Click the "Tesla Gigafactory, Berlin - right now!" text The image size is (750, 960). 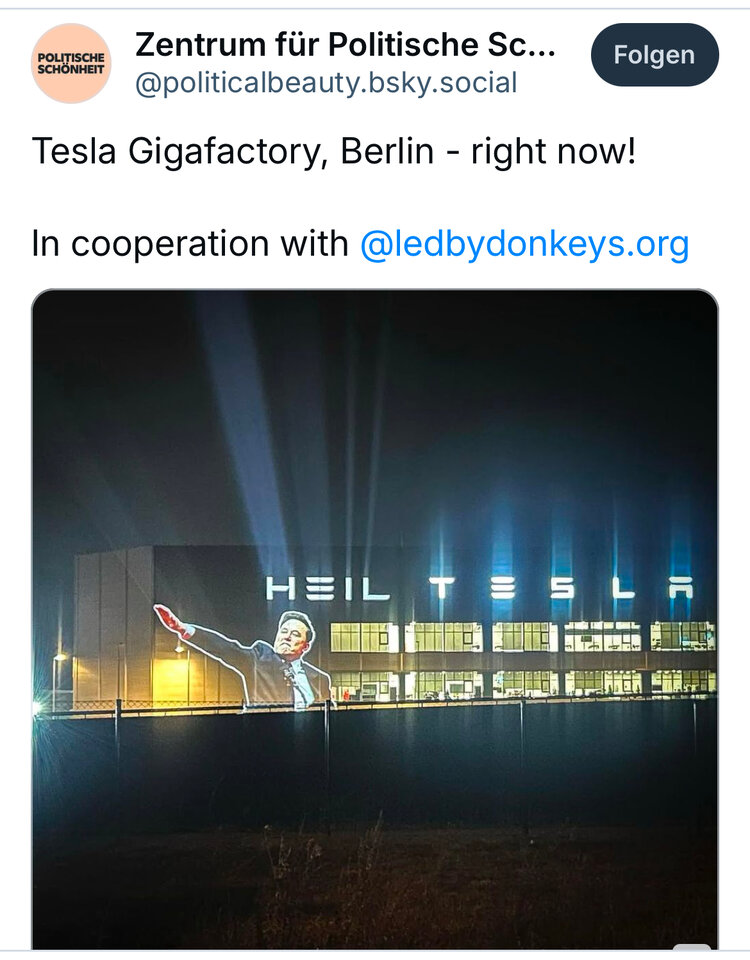(334, 153)
